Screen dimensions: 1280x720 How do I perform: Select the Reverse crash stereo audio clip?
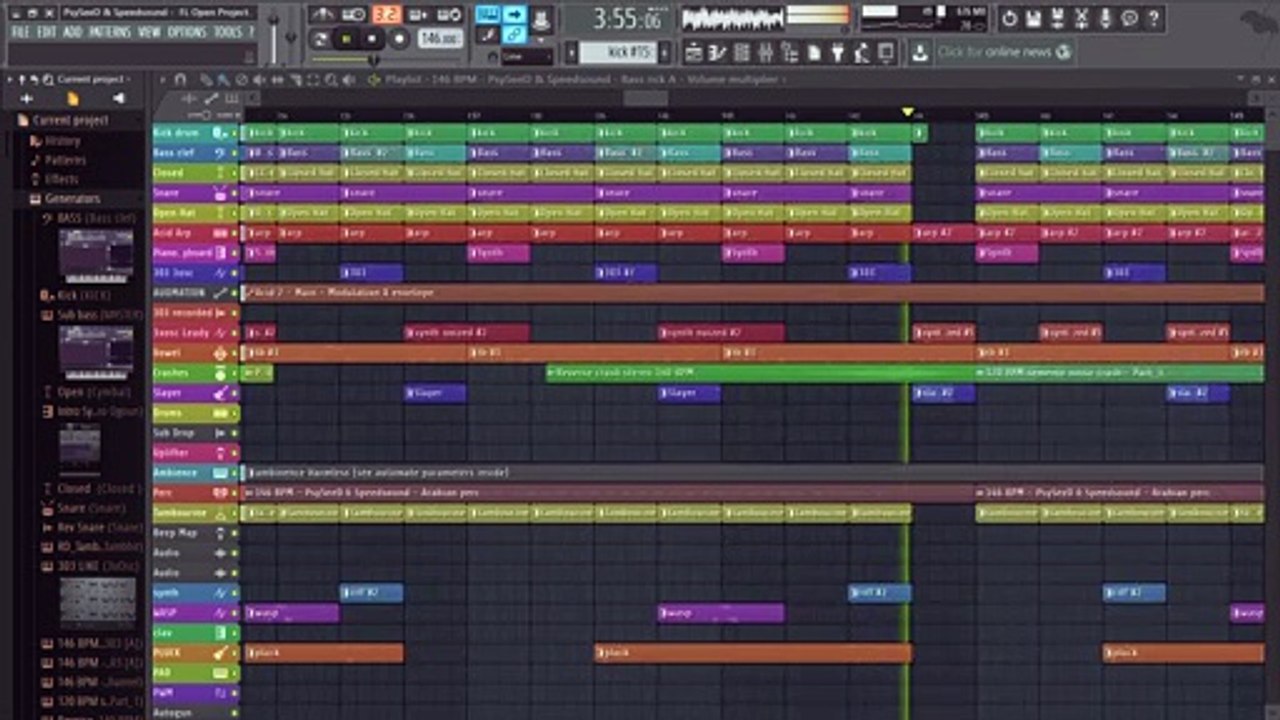[x=761, y=373]
